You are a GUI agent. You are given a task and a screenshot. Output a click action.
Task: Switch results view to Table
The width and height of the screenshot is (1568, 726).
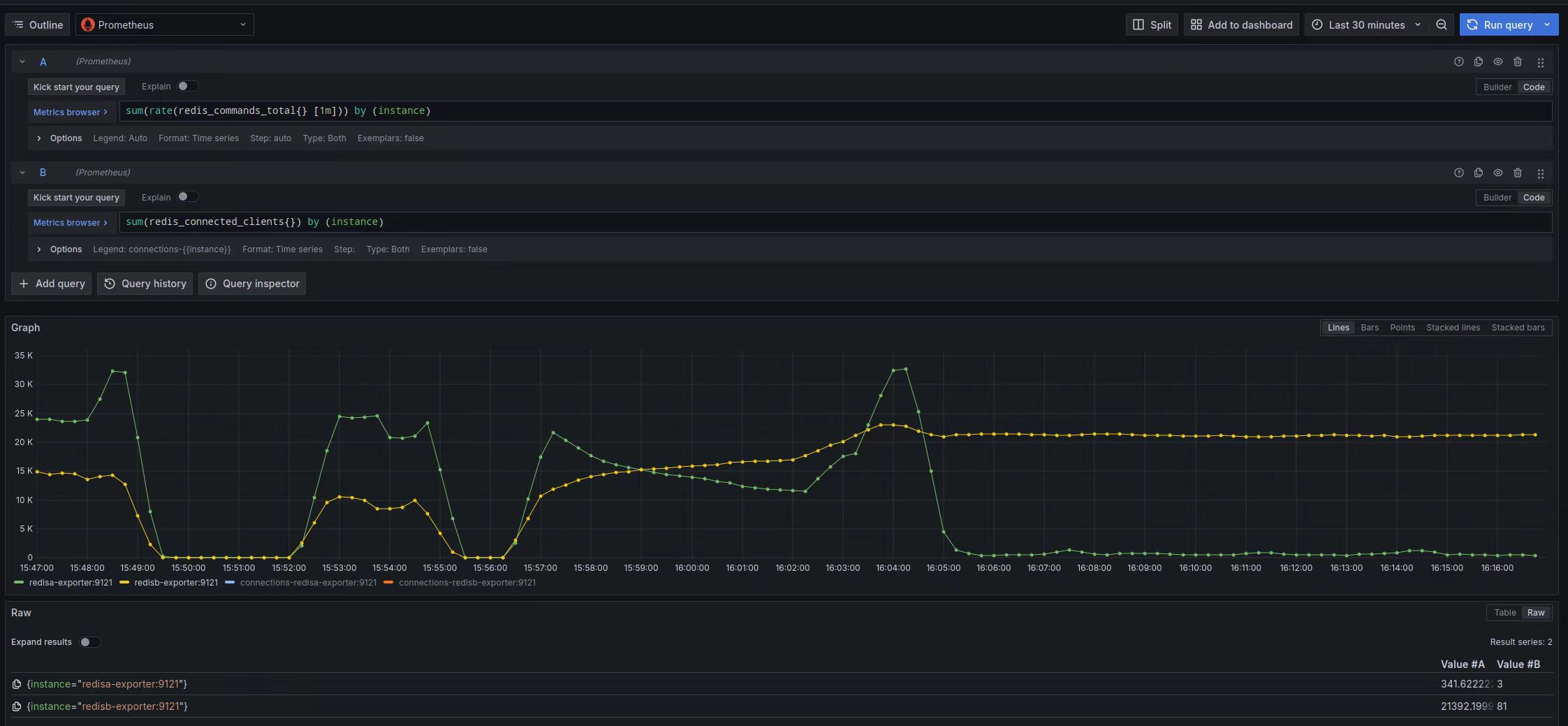(1504, 613)
